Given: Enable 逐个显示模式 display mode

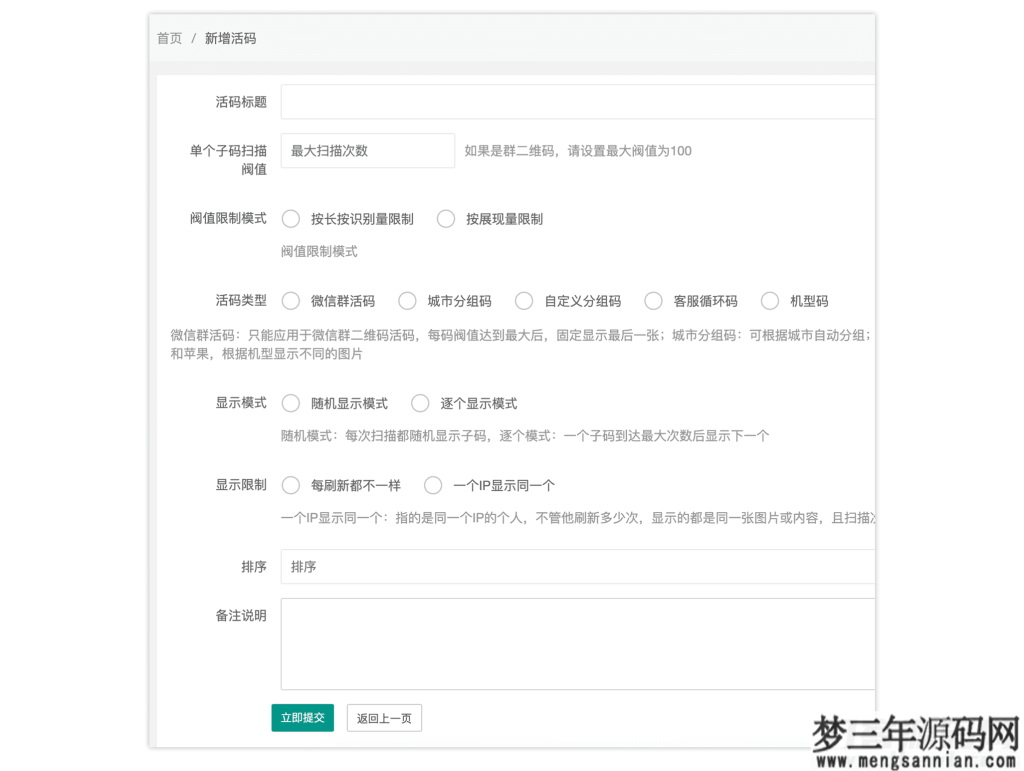Looking at the screenshot, I should 420,404.
